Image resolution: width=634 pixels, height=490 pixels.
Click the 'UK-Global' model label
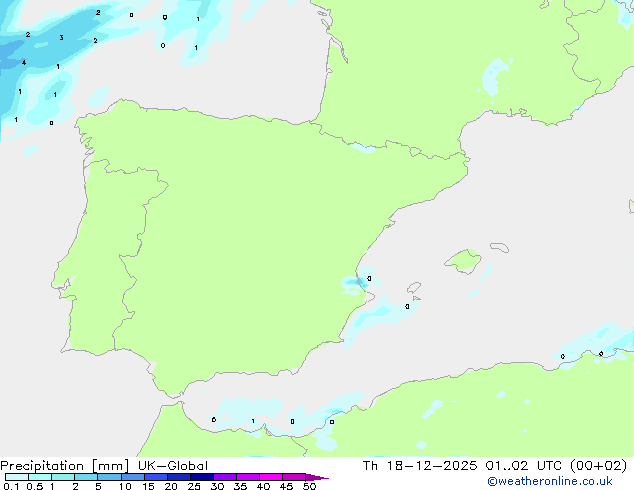tap(173, 466)
